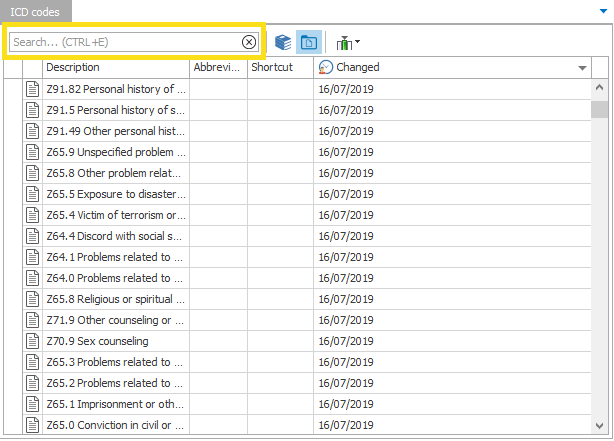Select Z65.3 Problems related to entry

(115, 362)
